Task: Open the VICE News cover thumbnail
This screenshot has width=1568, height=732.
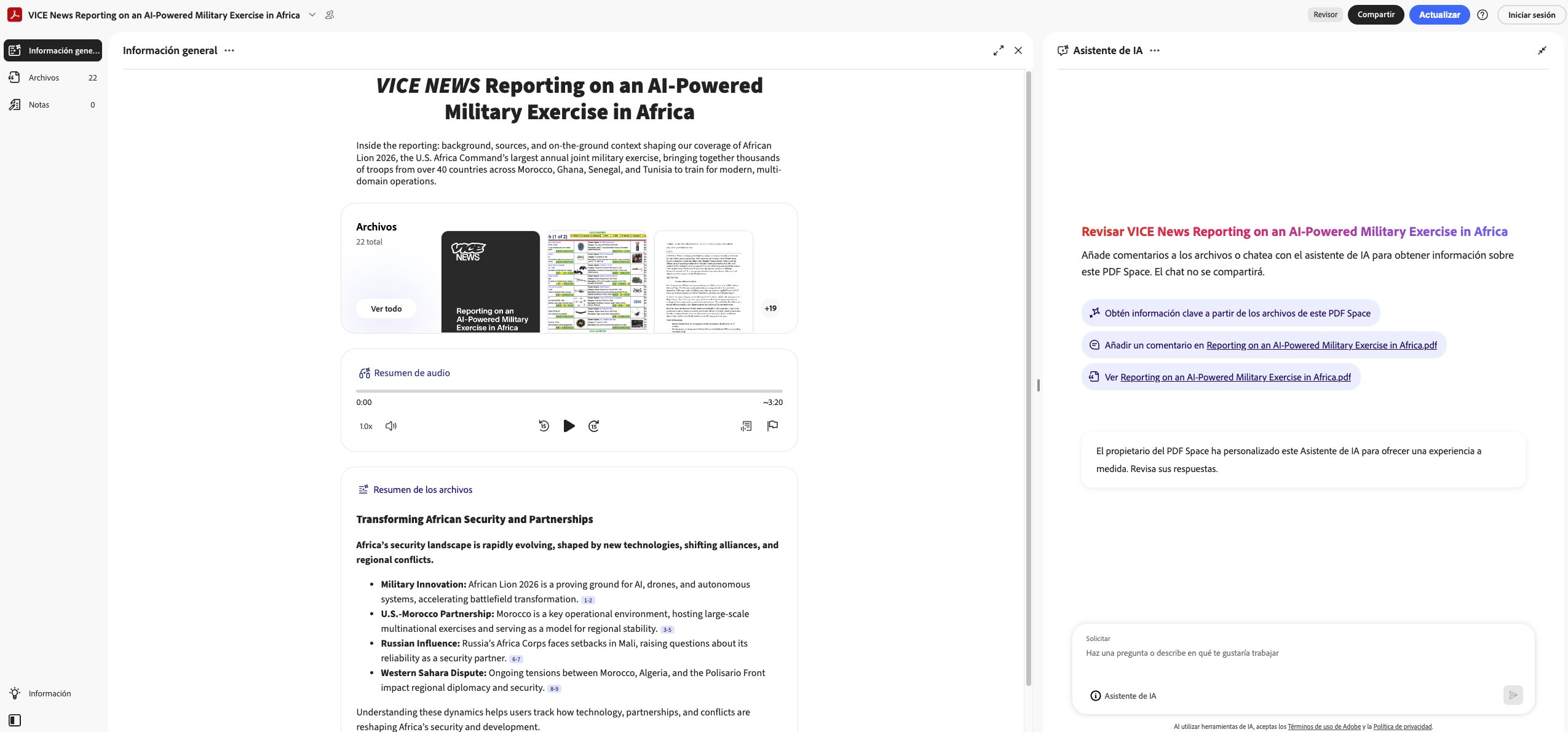Action: 490,282
